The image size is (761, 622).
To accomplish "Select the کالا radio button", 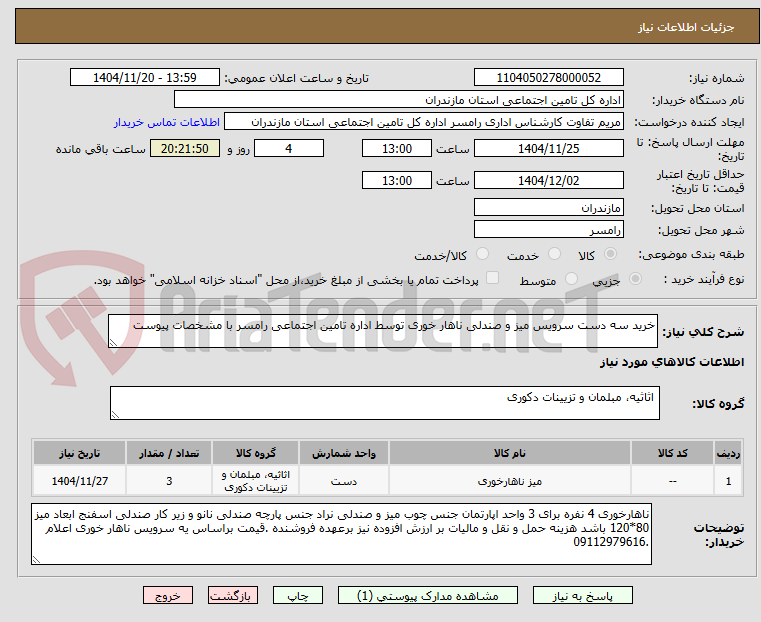I will point(611,254).
